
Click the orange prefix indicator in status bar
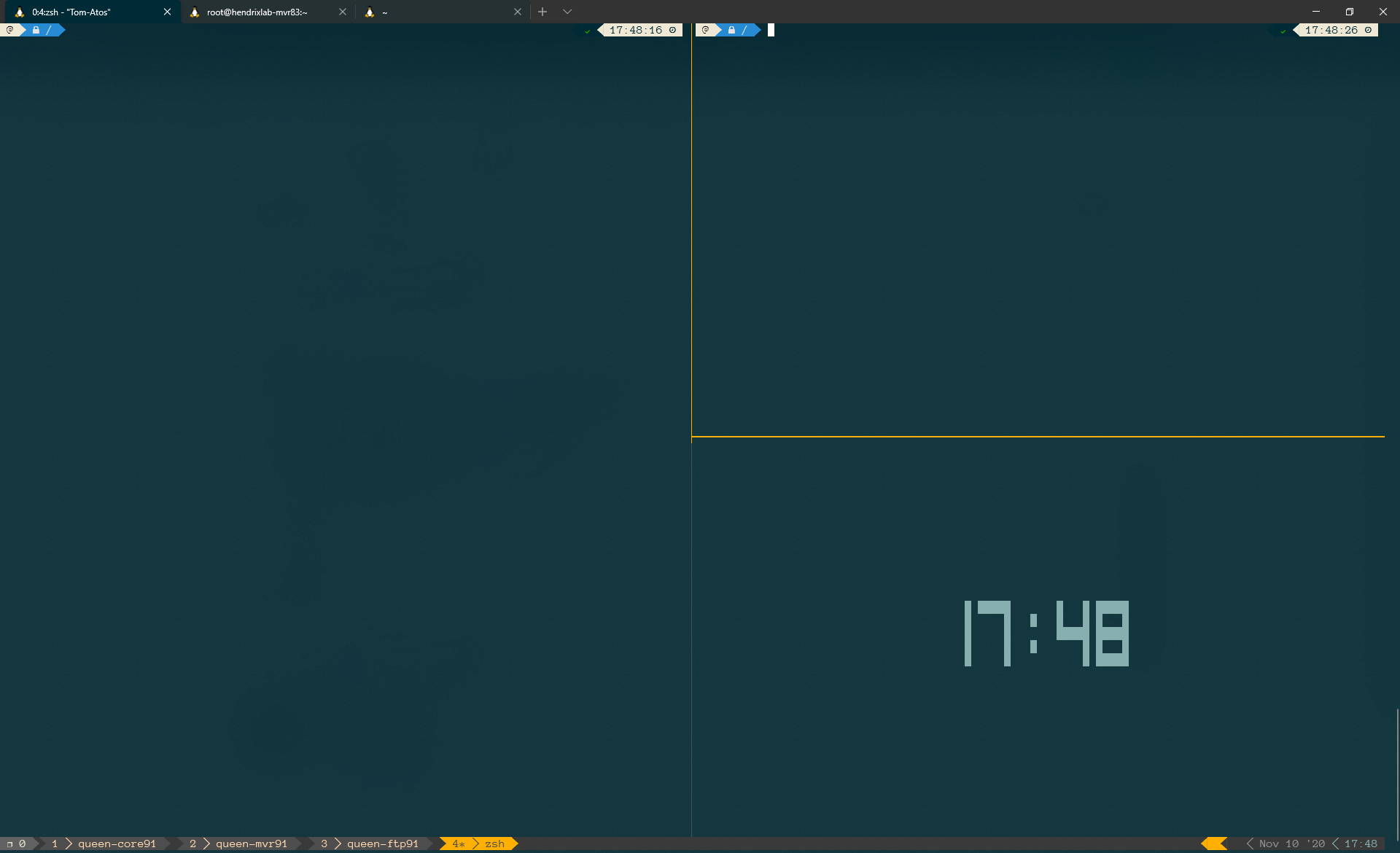pyautogui.click(x=1214, y=844)
